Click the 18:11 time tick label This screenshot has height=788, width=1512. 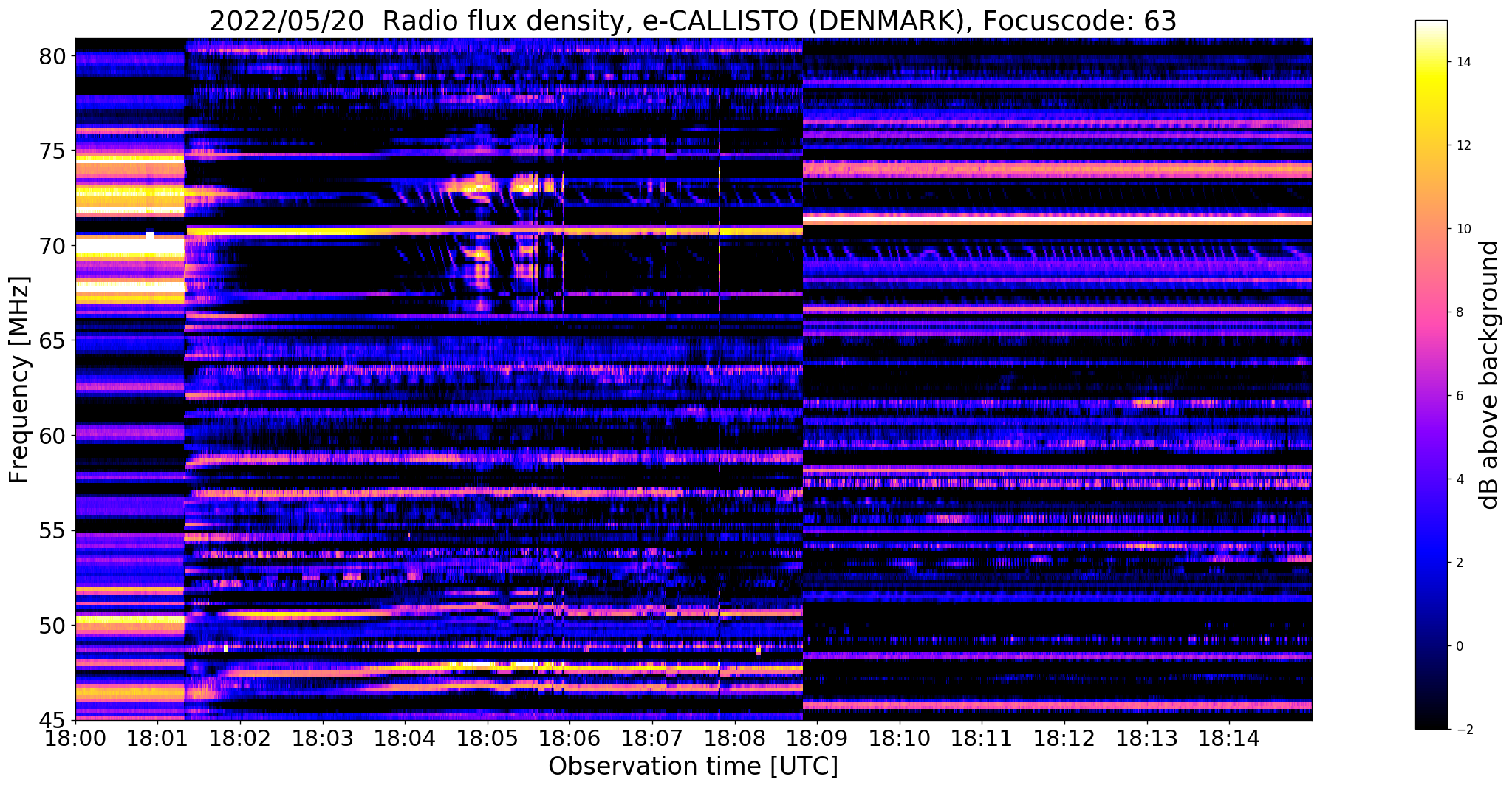pyautogui.click(x=982, y=738)
